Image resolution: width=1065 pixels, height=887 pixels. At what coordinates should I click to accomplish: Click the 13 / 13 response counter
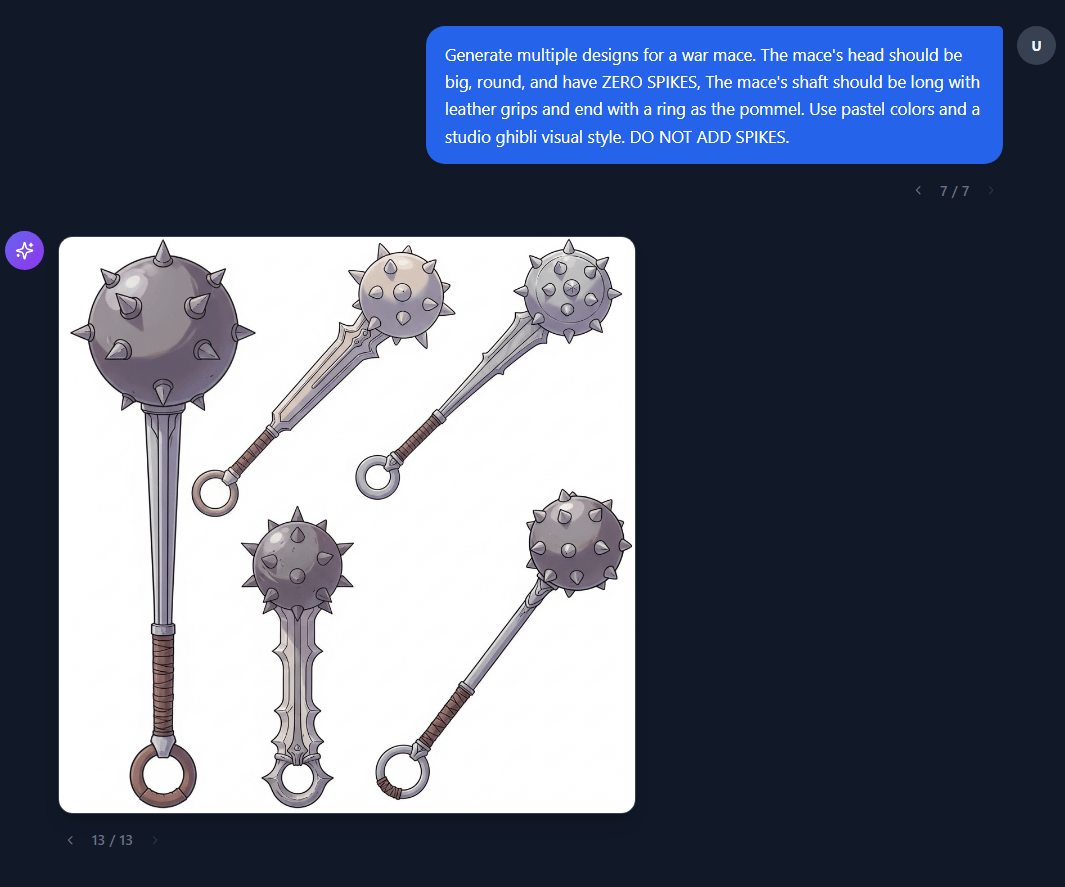[112, 840]
